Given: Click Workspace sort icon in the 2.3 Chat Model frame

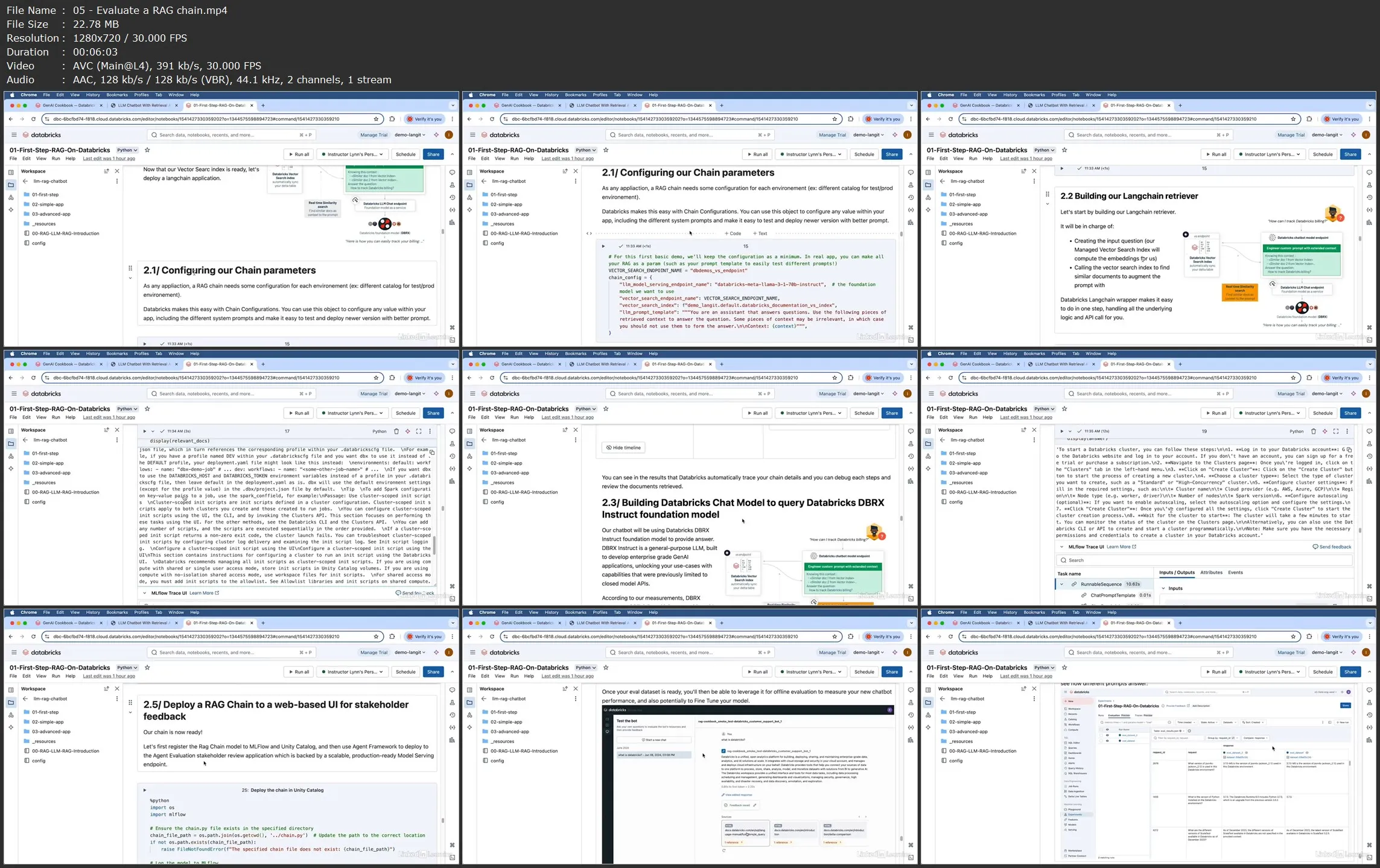Looking at the screenshot, I should coord(565,429).
